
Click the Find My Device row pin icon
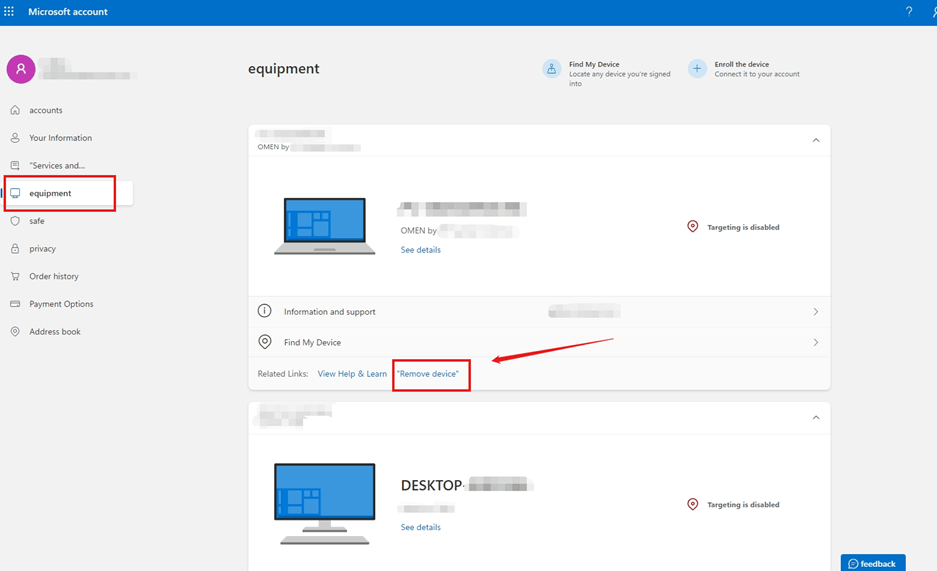(264, 342)
